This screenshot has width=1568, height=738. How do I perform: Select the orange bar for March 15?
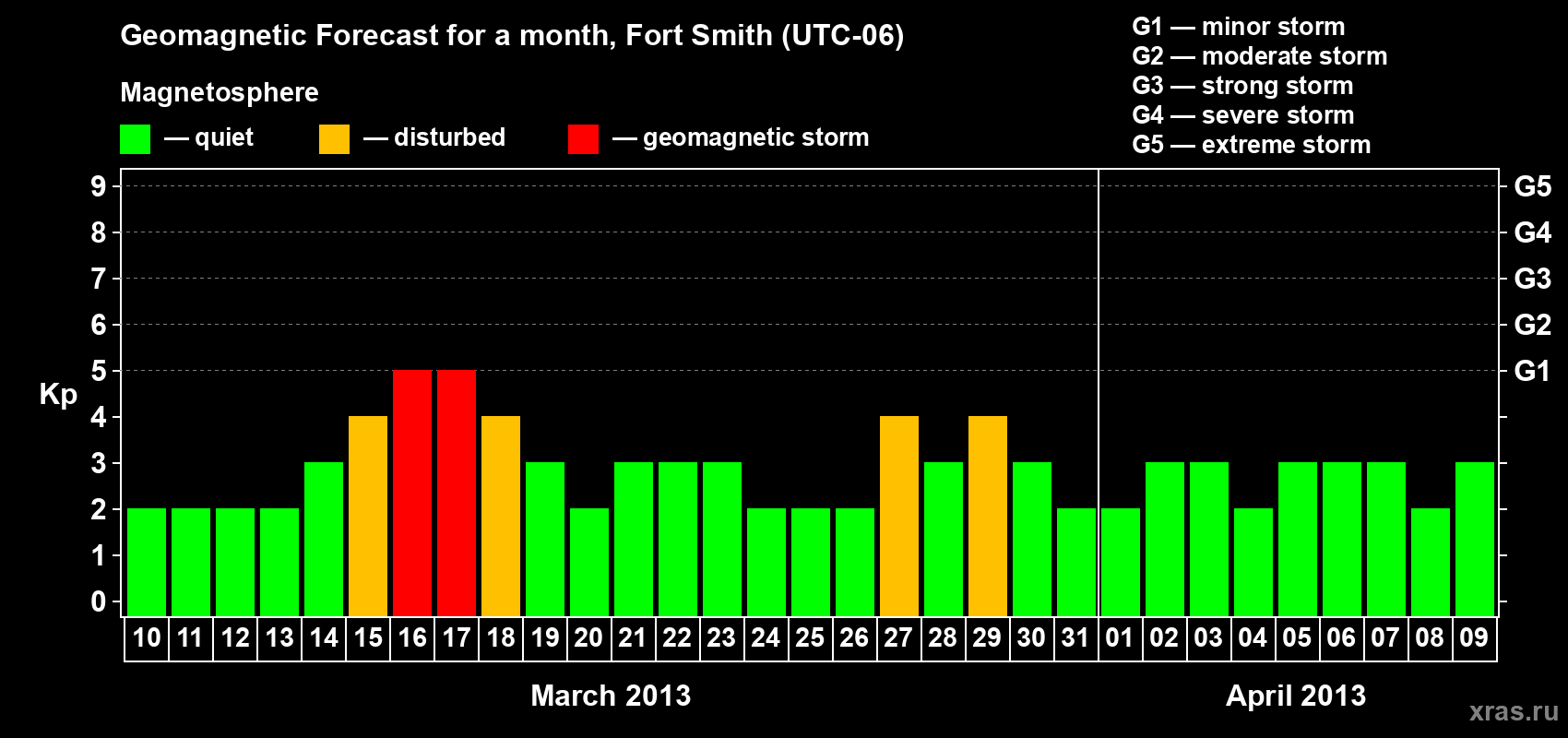368,516
